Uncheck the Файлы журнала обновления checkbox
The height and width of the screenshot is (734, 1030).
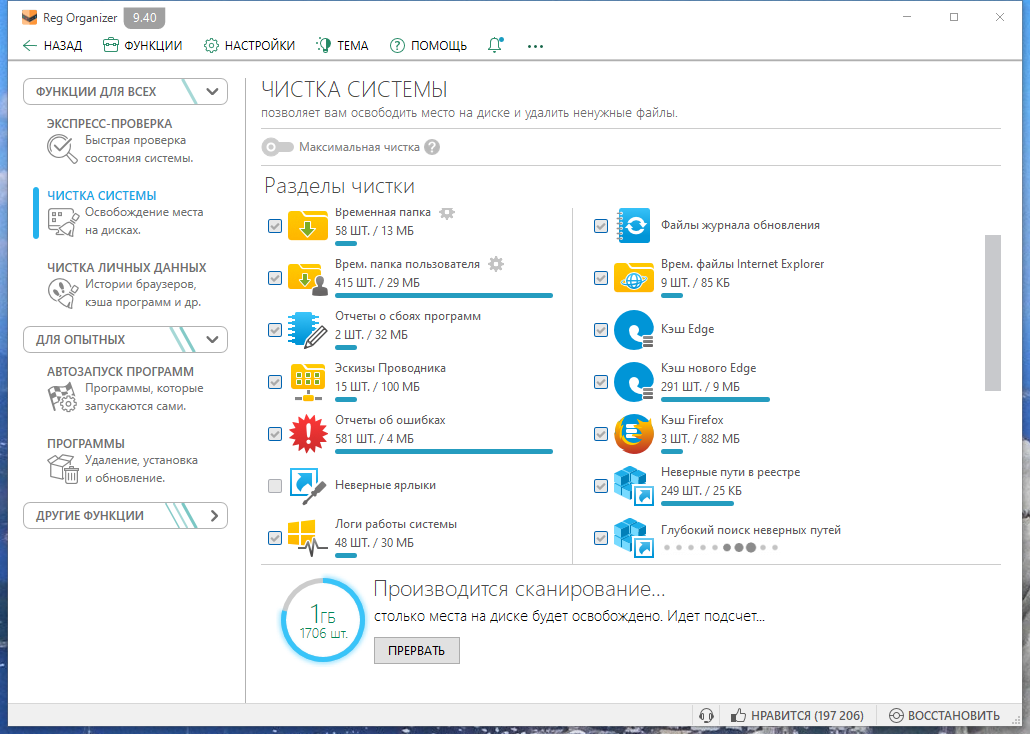tap(601, 226)
